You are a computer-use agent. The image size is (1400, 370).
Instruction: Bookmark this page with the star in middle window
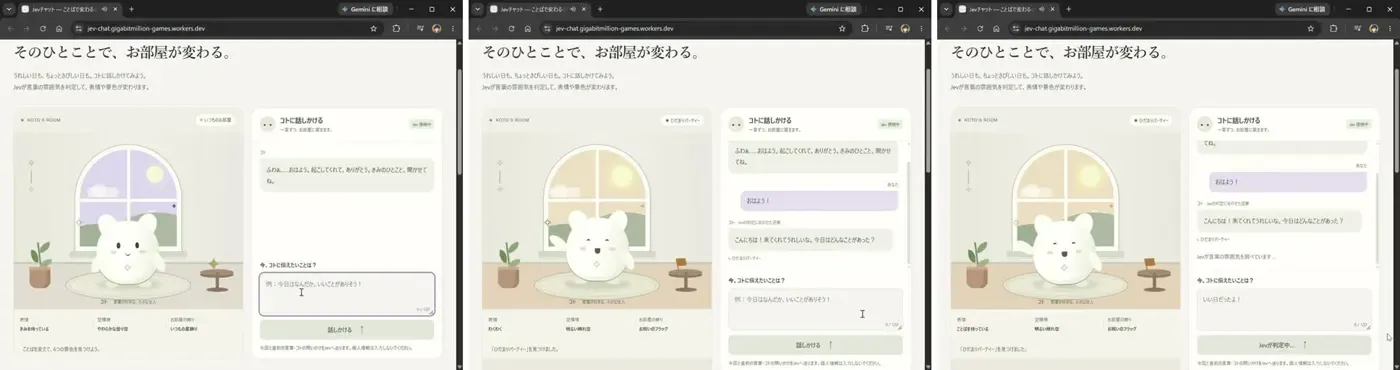click(x=842, y=28)
